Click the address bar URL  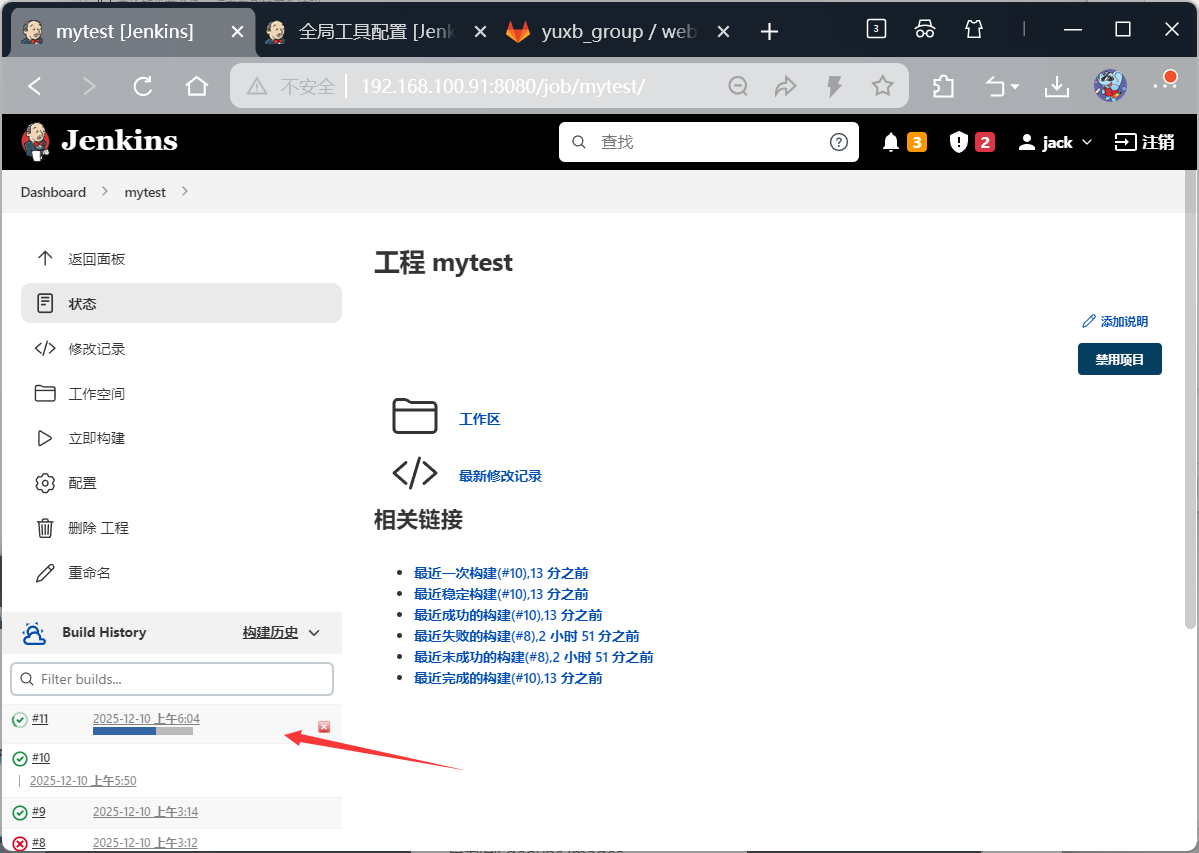[502, 86]
